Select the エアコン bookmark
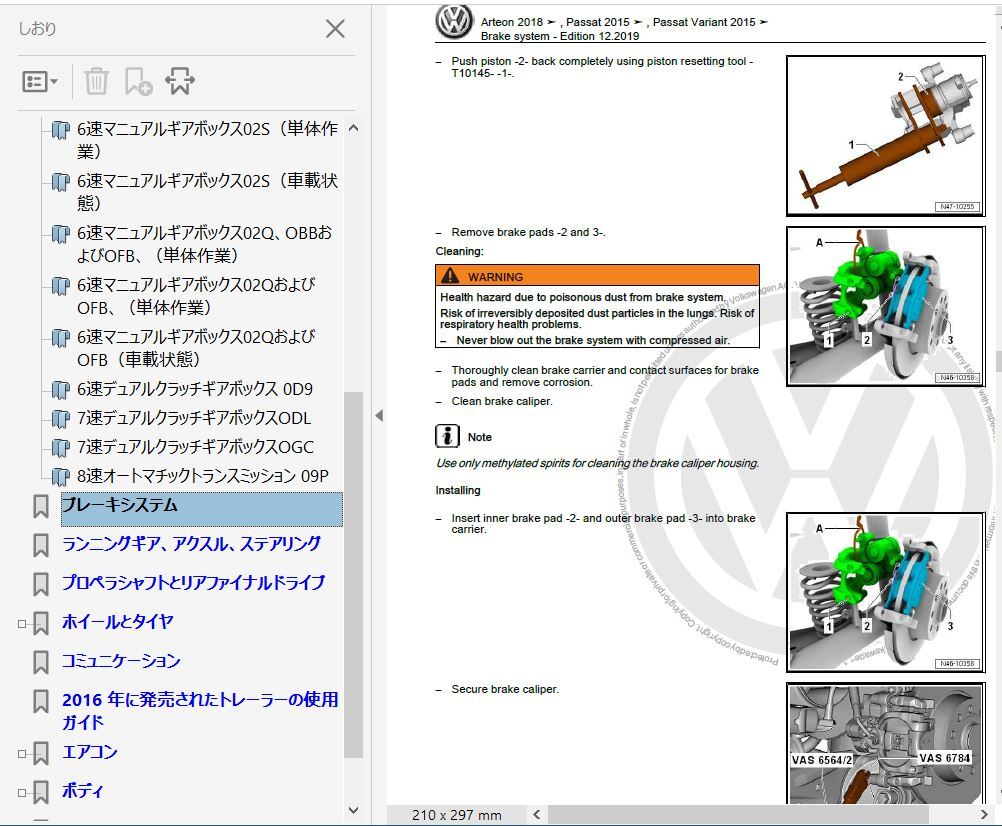Viewport: 1002px width, 826px height. coord(89,752)
